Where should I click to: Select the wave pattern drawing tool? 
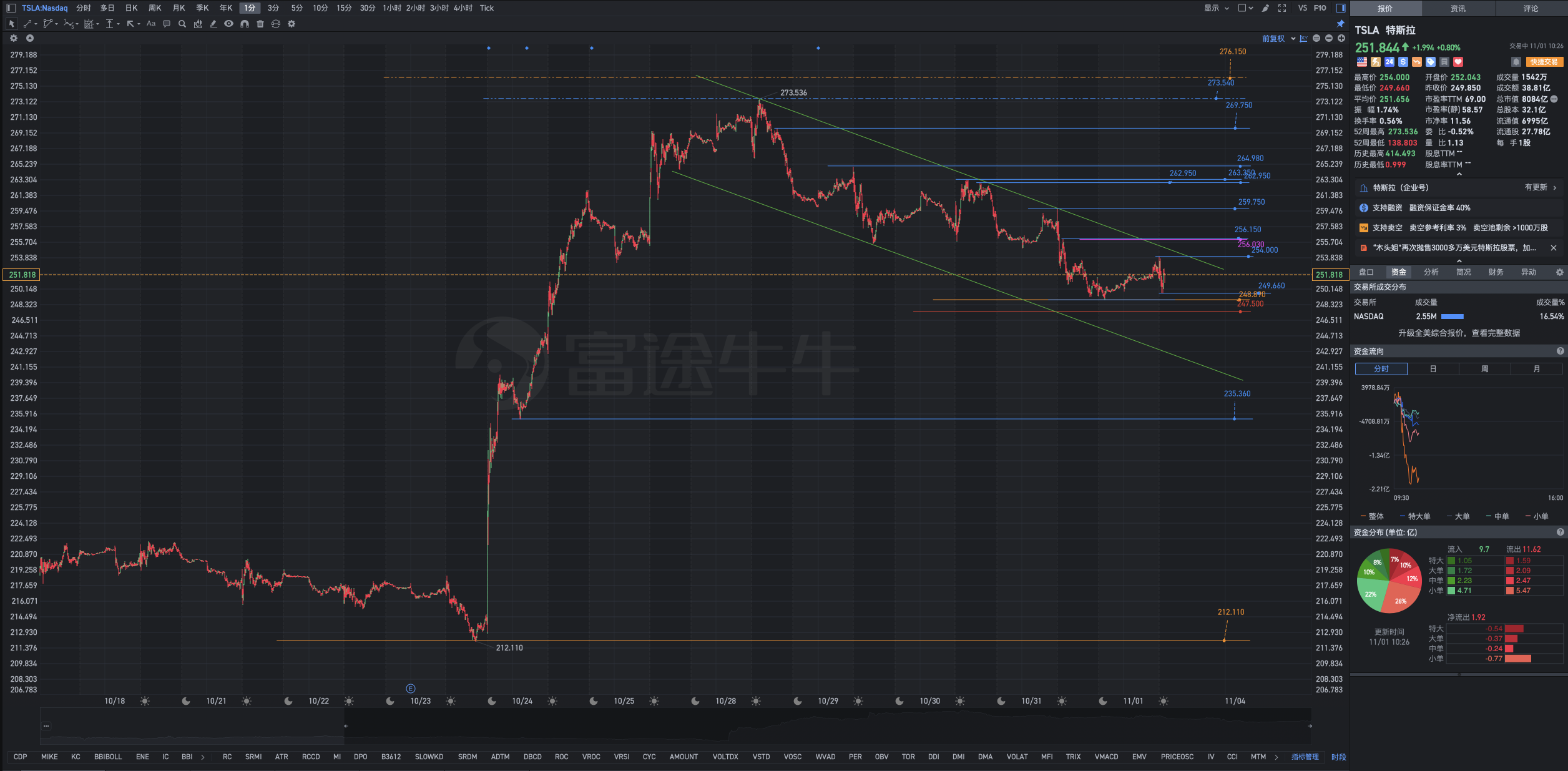[x=69, y=24]
